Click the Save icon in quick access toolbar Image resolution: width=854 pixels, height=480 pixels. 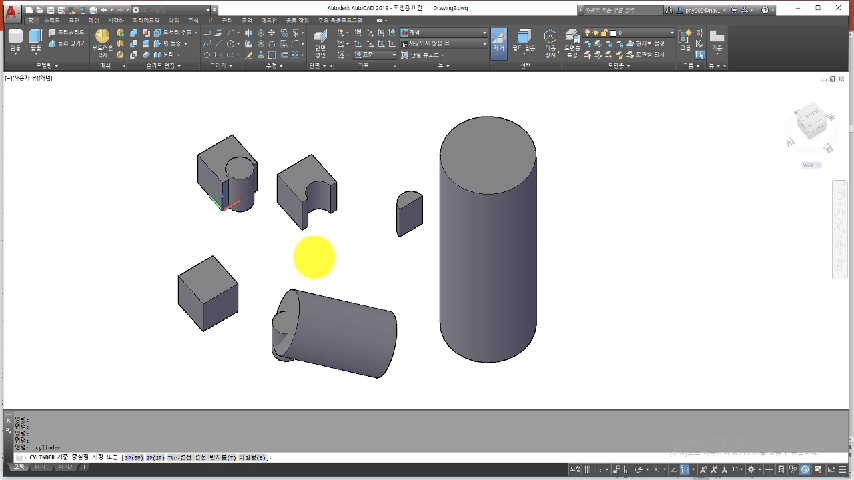click(50, 10)
